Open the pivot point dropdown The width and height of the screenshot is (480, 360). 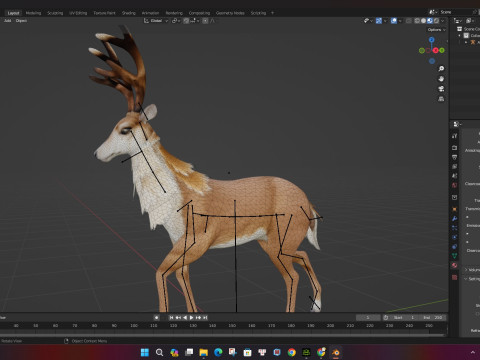click(x=176, y=21)
